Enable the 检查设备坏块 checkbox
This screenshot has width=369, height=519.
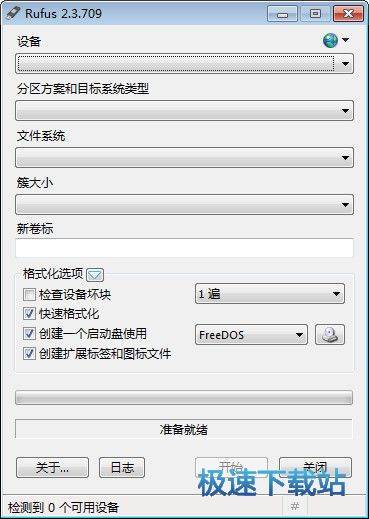(29, 294)
